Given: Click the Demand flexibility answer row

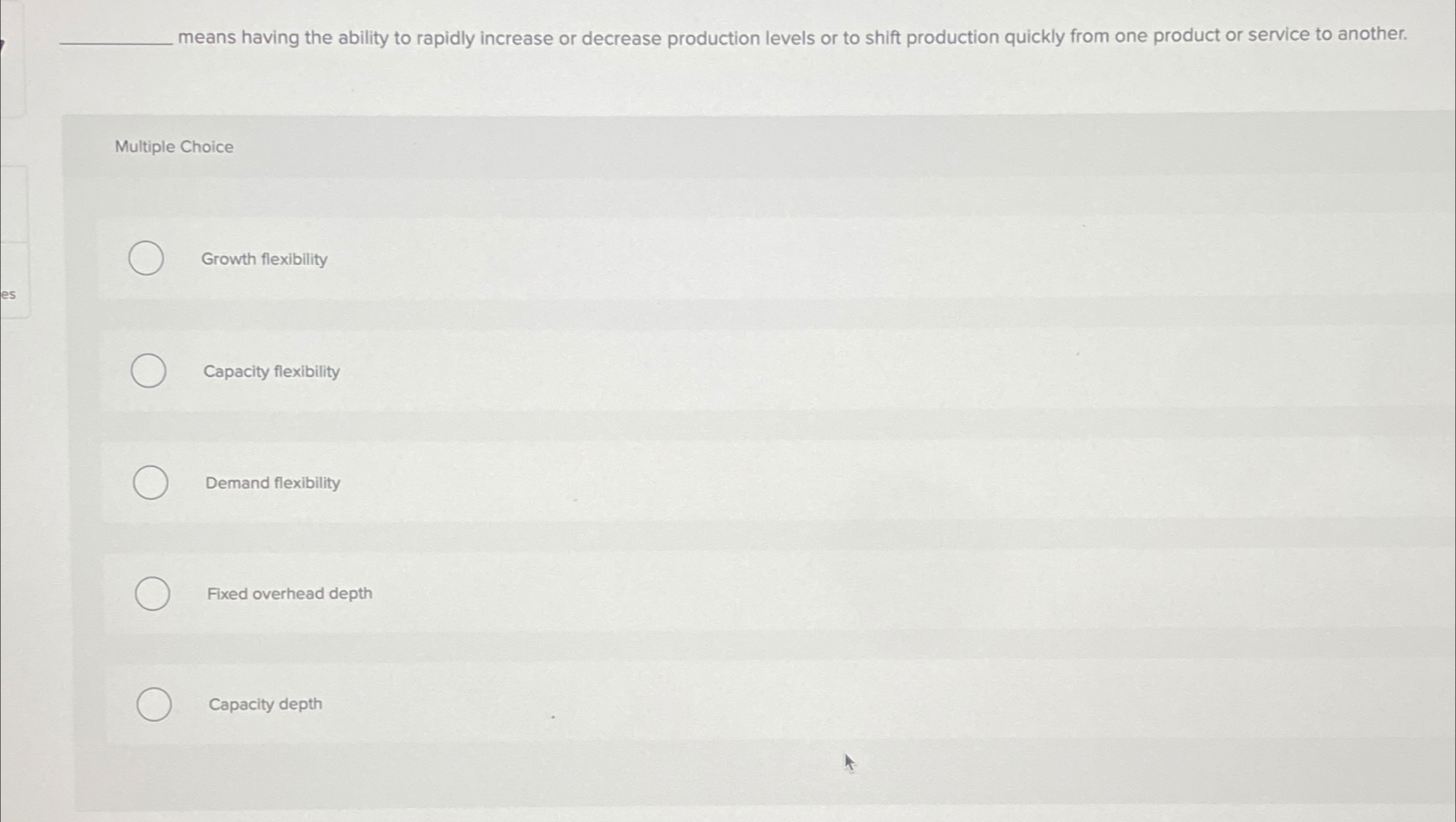Looking at the screenshot, I should tap(693, 482).
